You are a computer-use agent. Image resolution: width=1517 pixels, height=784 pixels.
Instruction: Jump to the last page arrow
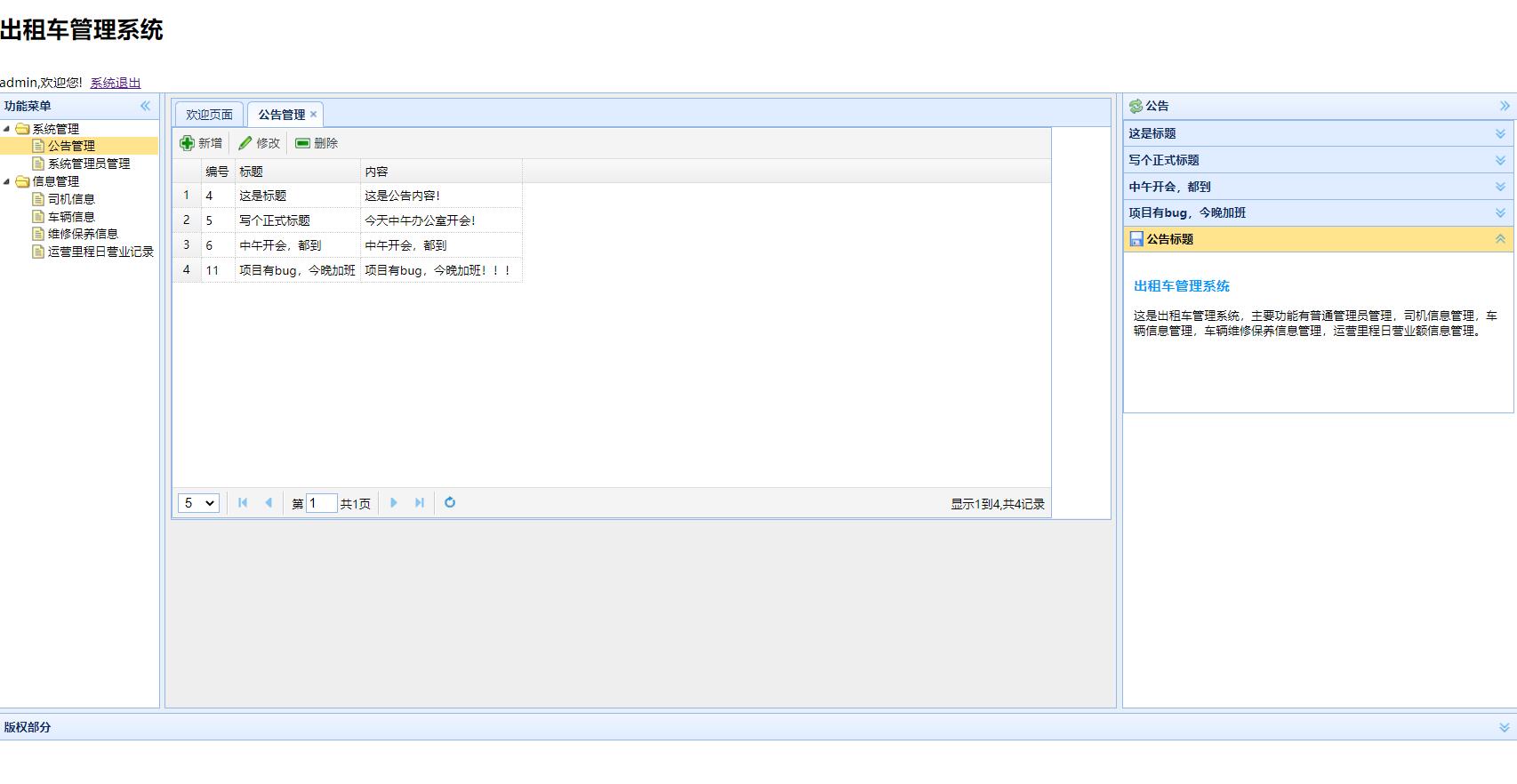click(x=420, y=503)
